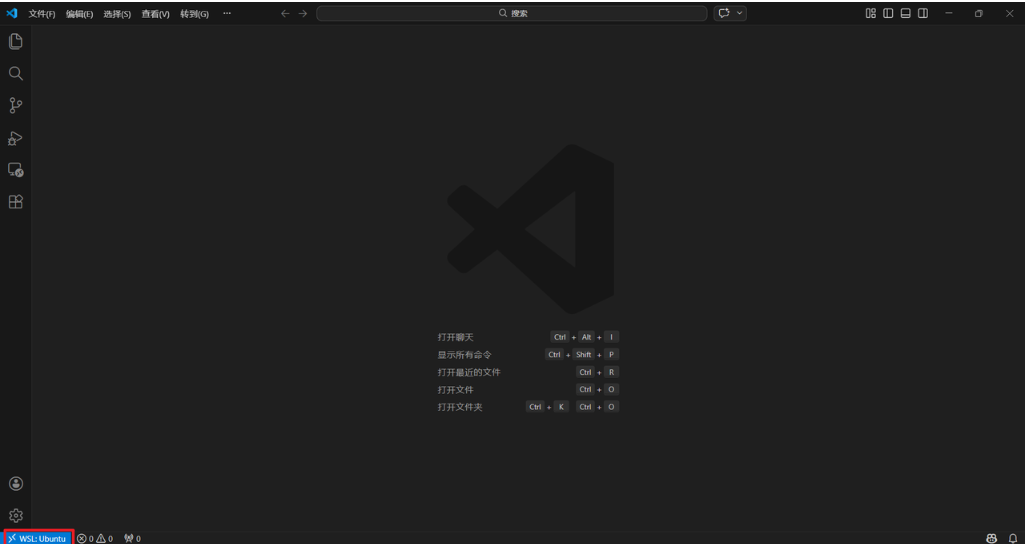This screenshot has height=544, width=1026.
Task: Click the WSL: Ubuntu remote indicator
Action: click(38, 538)
